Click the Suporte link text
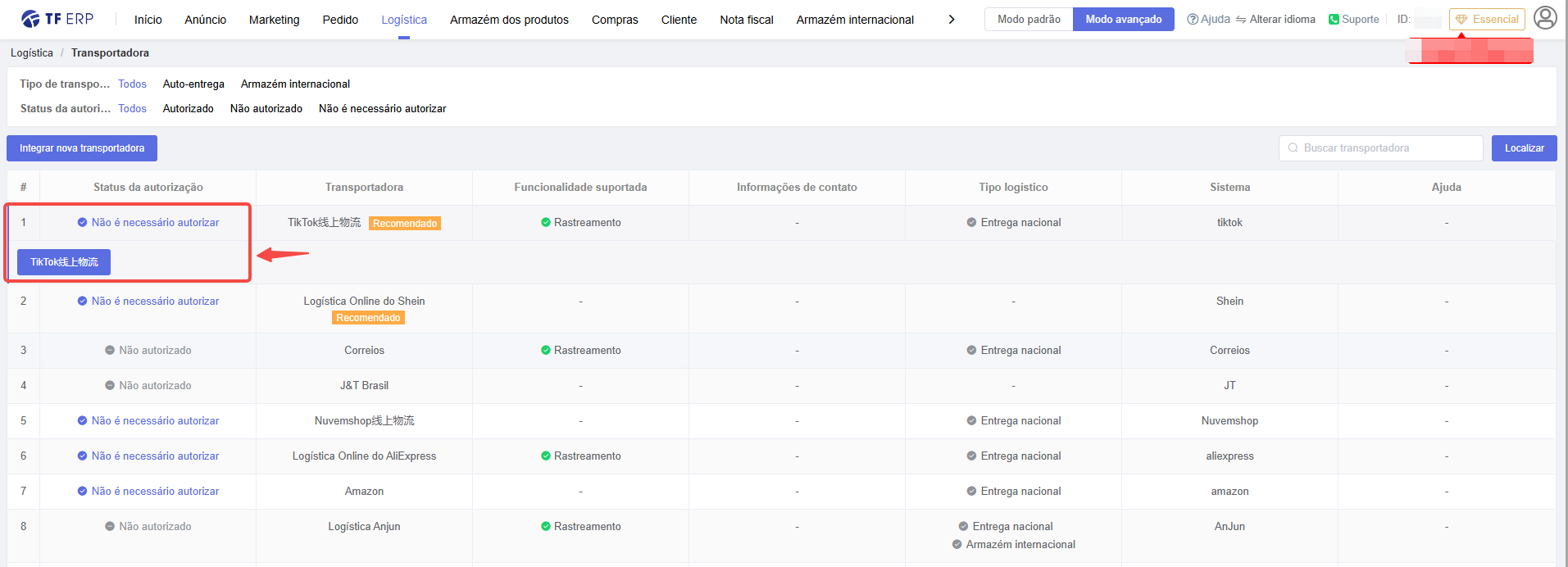Image resolution: width=1568 pixels, height=567 pixels. (x=1361, y=19)
